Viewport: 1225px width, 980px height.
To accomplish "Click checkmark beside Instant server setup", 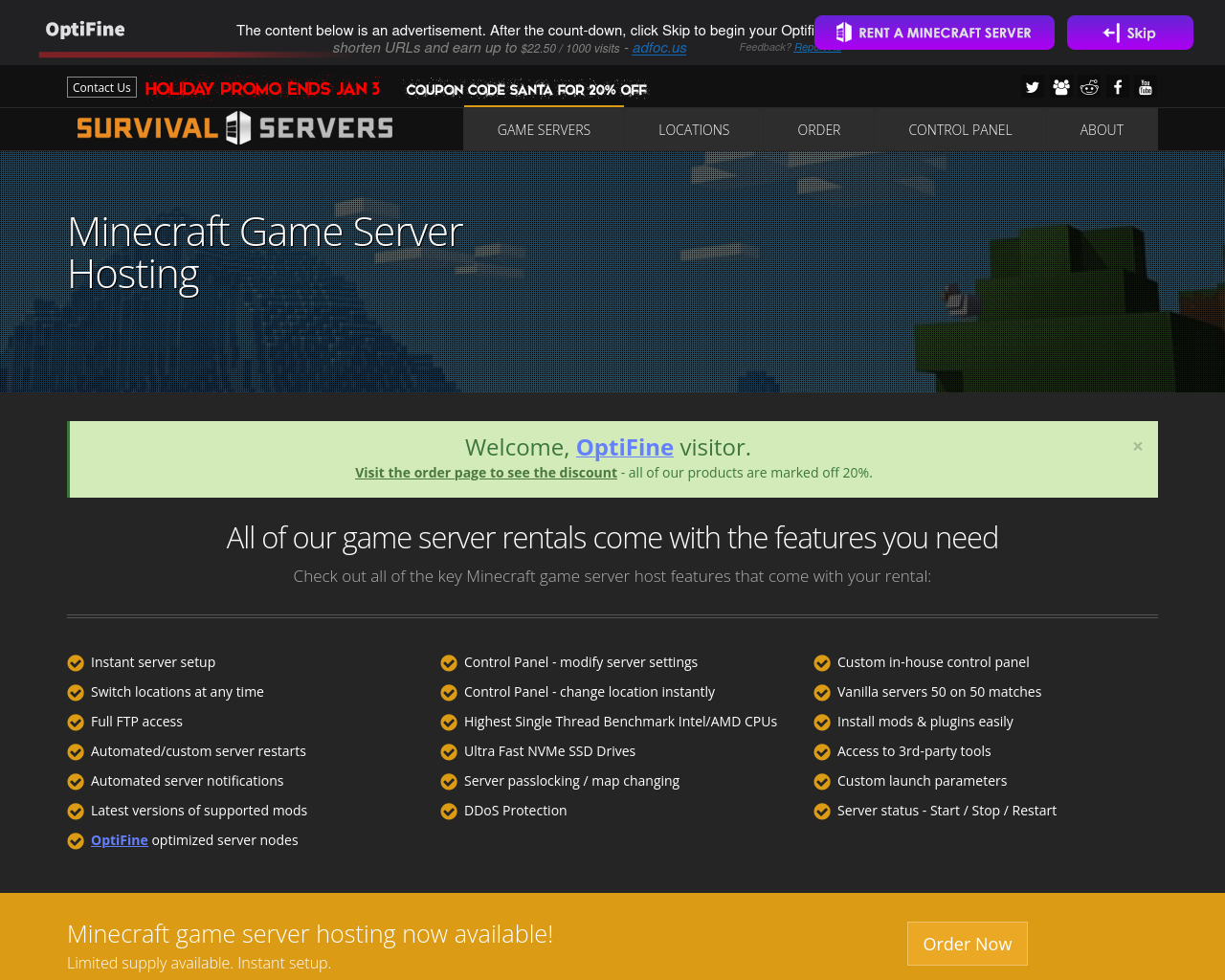I will pos(76,663).
